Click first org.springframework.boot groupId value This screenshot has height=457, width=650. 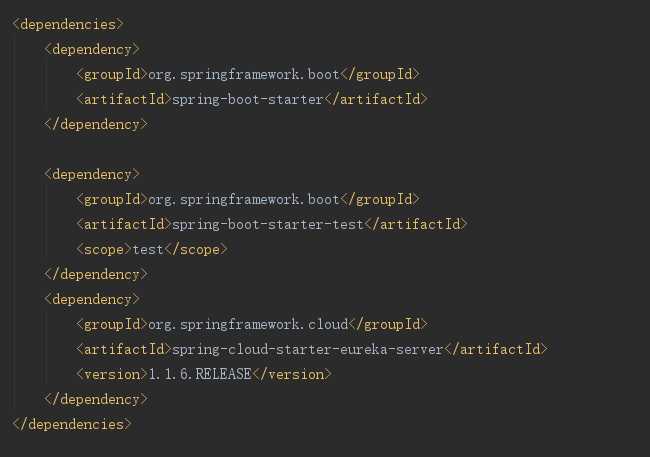pyautogui.click(x=244, y=75)
